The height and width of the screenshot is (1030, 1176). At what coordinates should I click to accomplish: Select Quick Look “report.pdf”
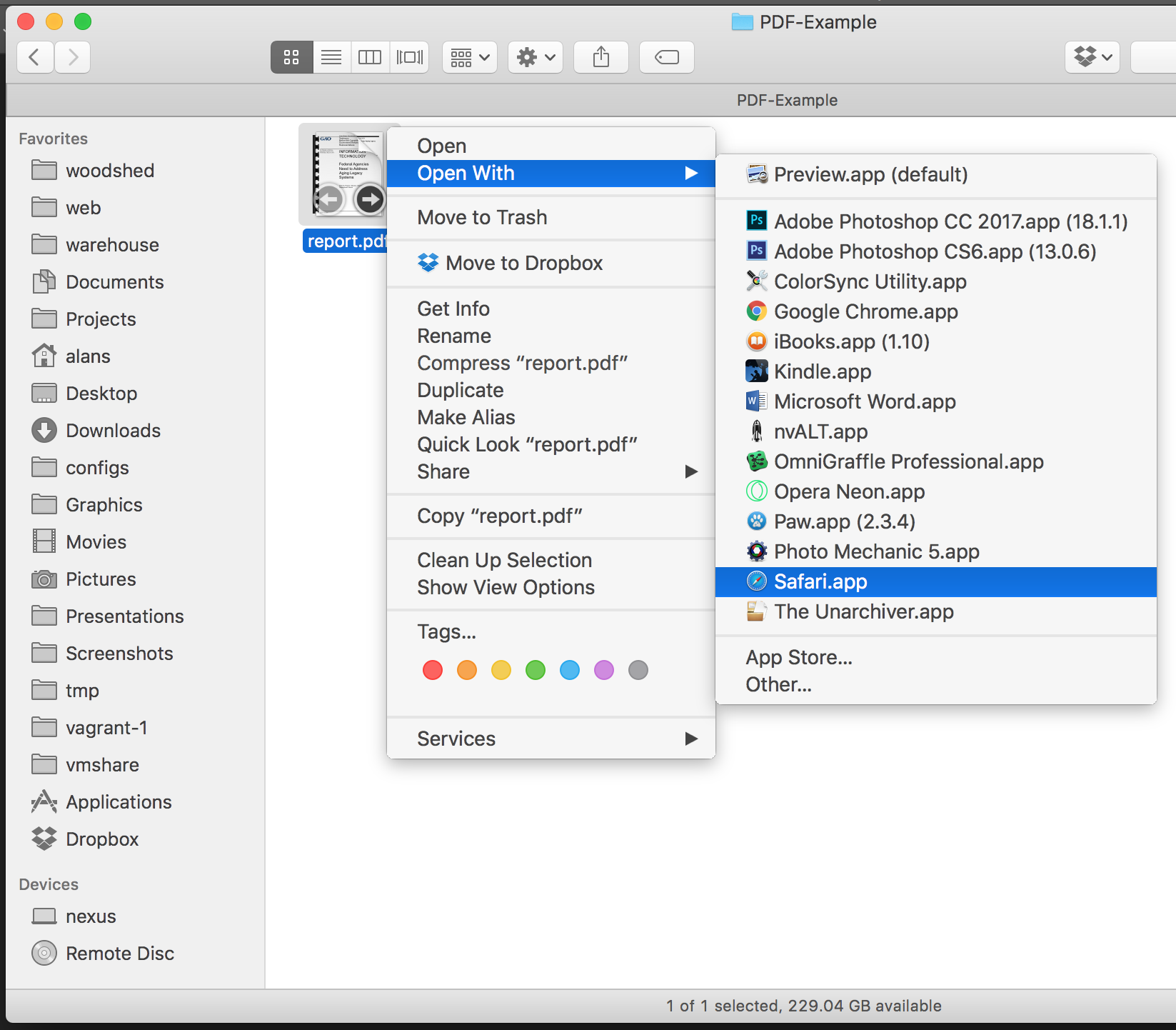click(x=551, y=444)
